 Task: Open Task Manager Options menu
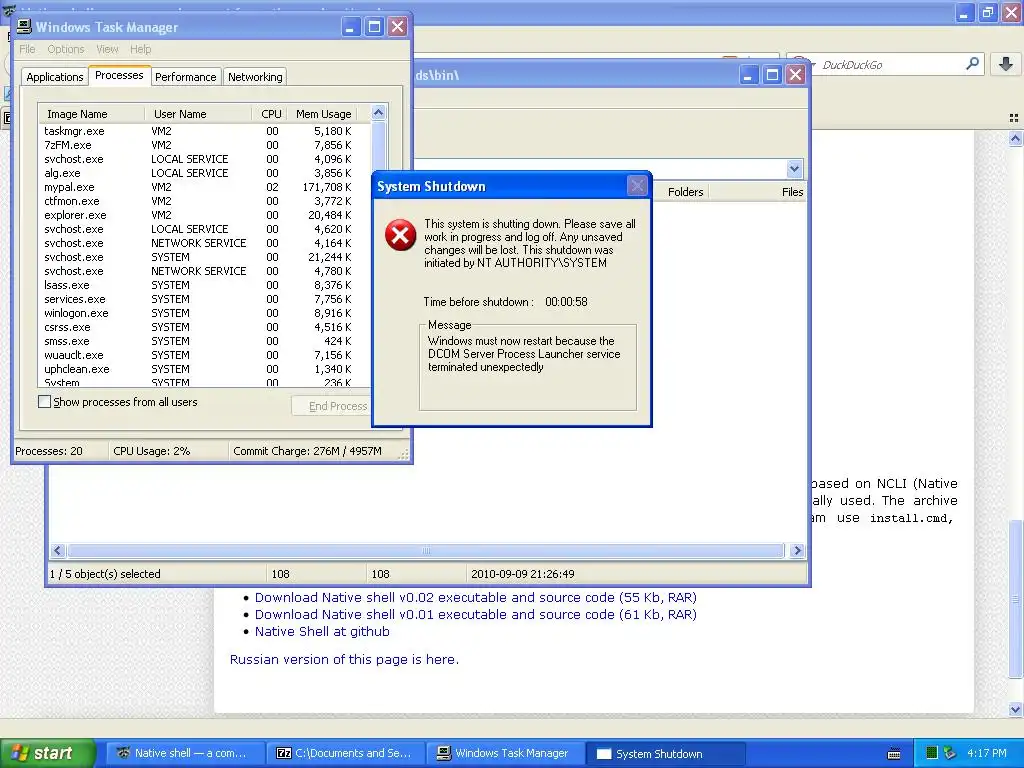(65, 49)
